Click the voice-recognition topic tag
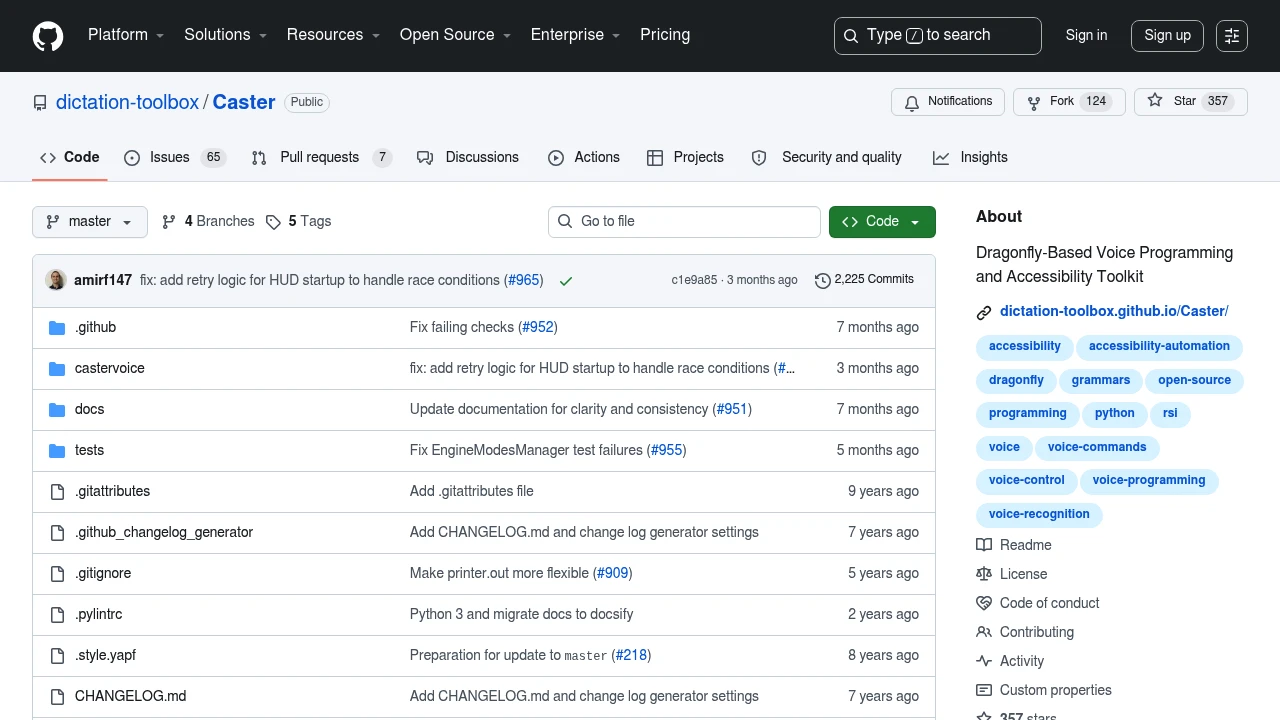 pos(1039,515)
